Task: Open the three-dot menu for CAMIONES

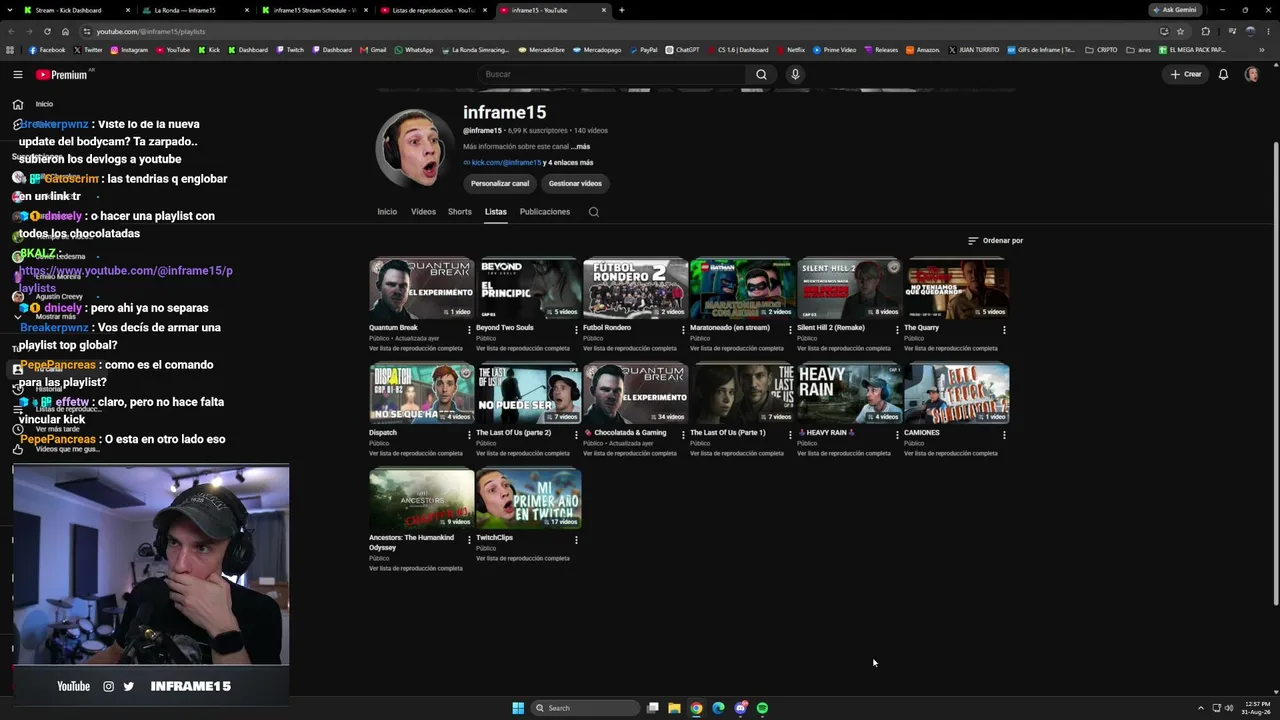Action: tap(1004, 435)
